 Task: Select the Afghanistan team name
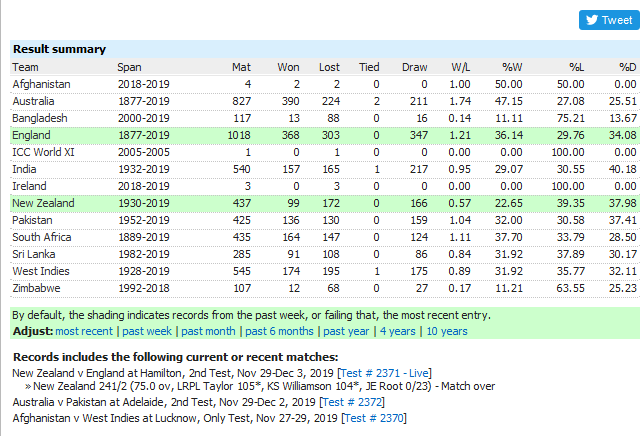click(x=41, y=84)
